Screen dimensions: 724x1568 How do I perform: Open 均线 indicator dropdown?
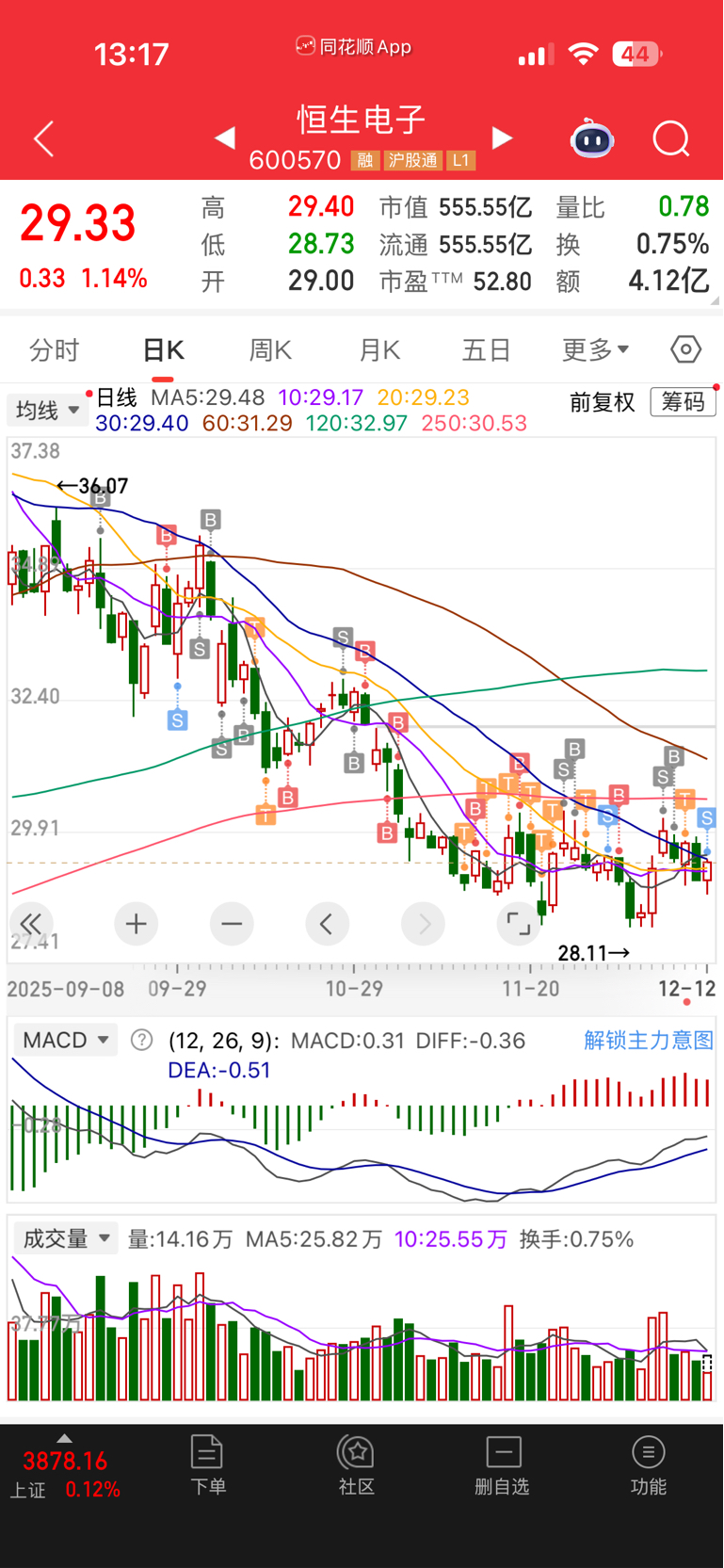47,411
